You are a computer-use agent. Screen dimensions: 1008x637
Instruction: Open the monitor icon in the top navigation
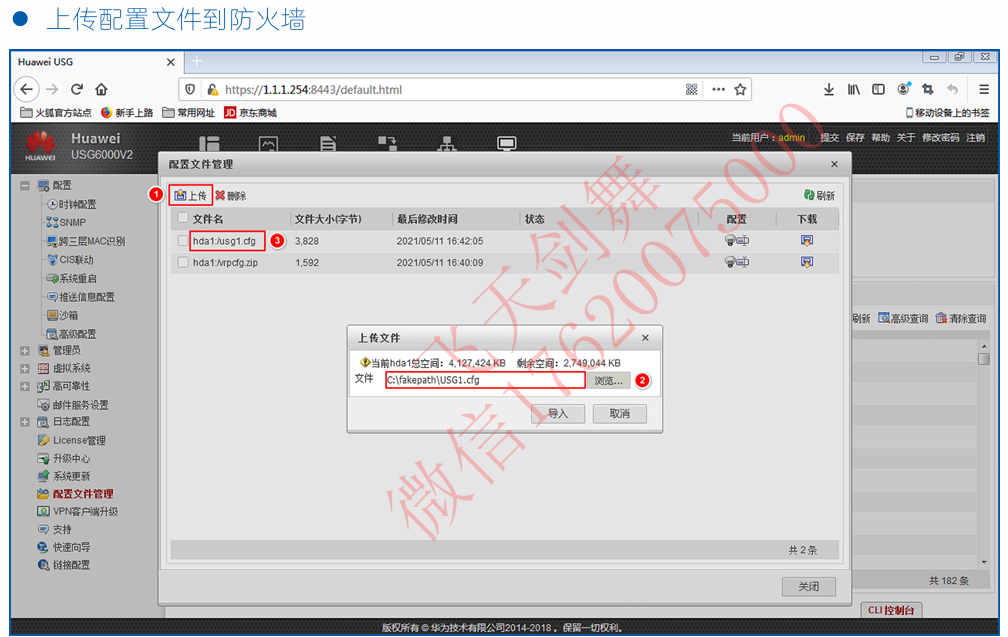268,143
